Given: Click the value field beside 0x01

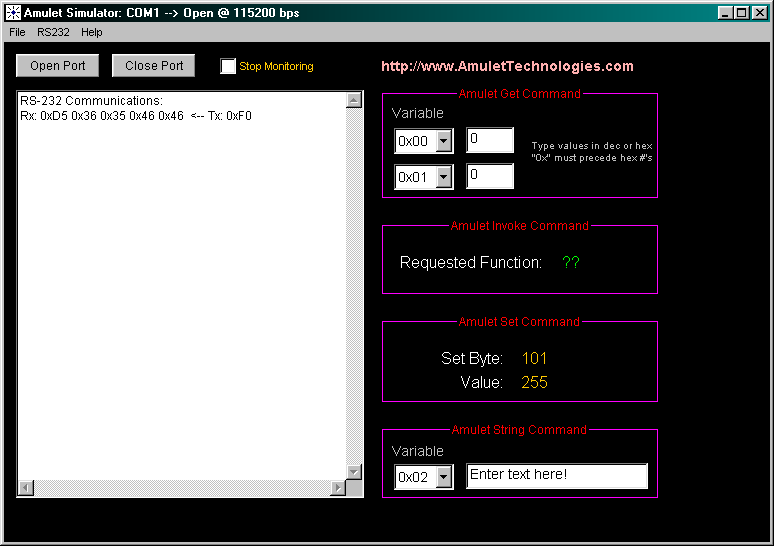Looking at the screenshot, I should point(490,176).
